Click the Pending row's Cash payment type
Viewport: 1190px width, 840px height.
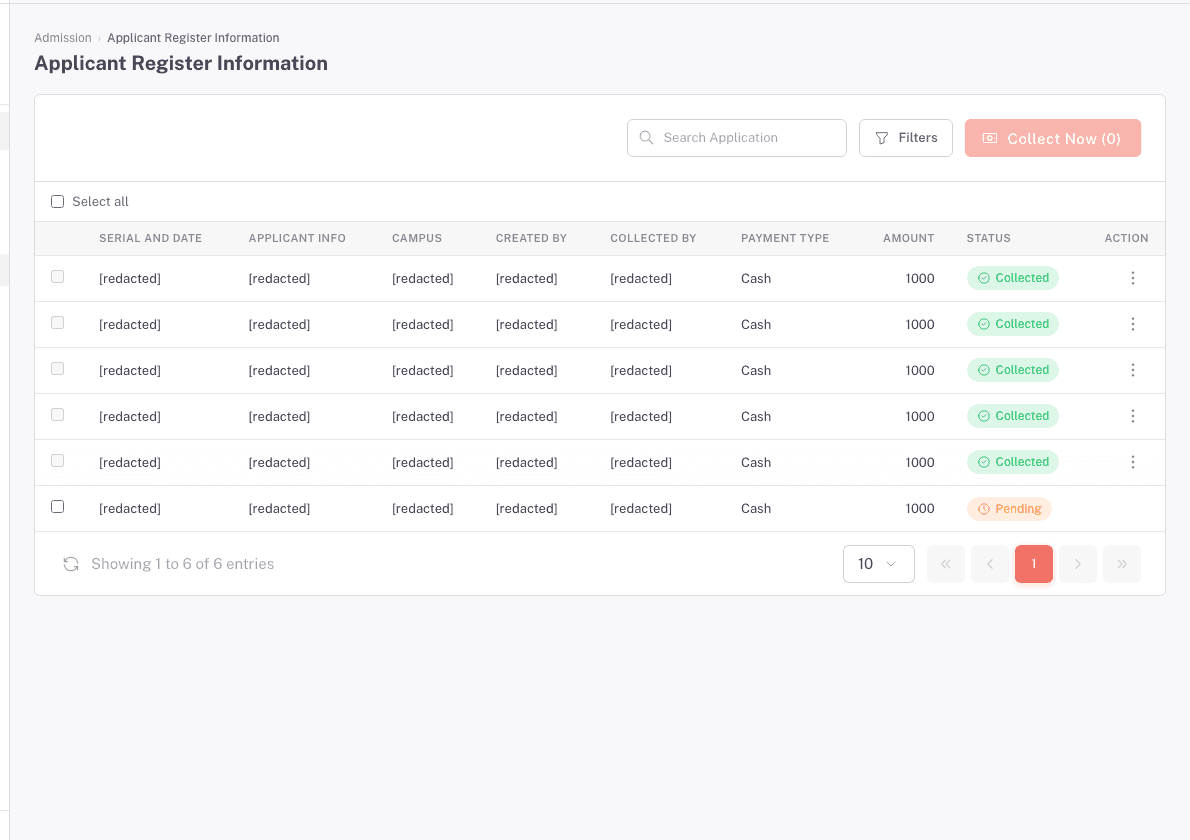pos(756,508)
